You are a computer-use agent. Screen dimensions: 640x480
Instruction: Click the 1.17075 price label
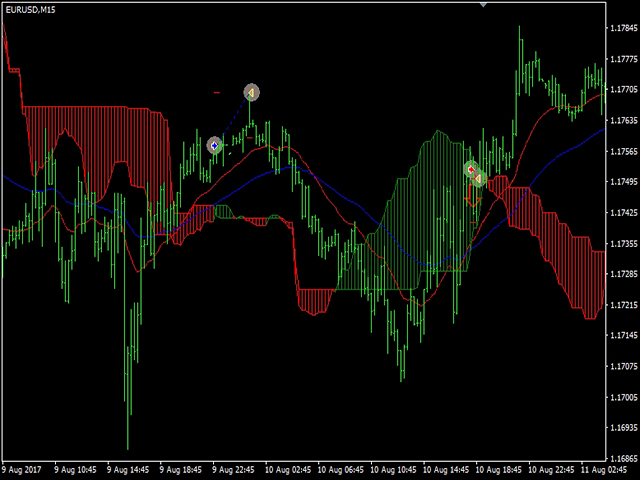(x=624, y=366)
